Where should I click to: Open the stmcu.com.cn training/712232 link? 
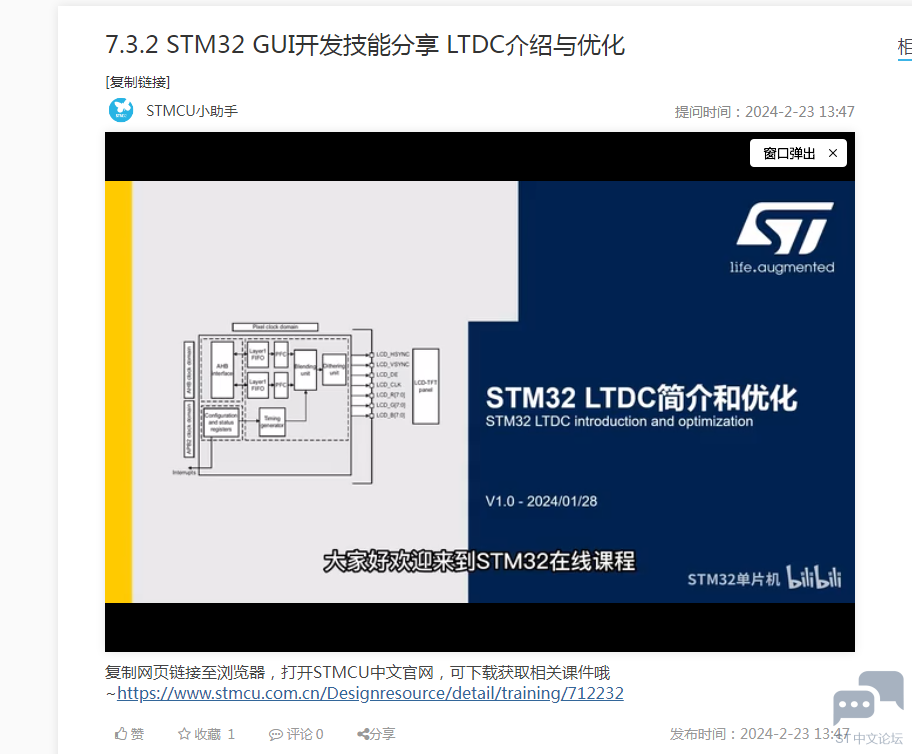click(x=370, y=693)
